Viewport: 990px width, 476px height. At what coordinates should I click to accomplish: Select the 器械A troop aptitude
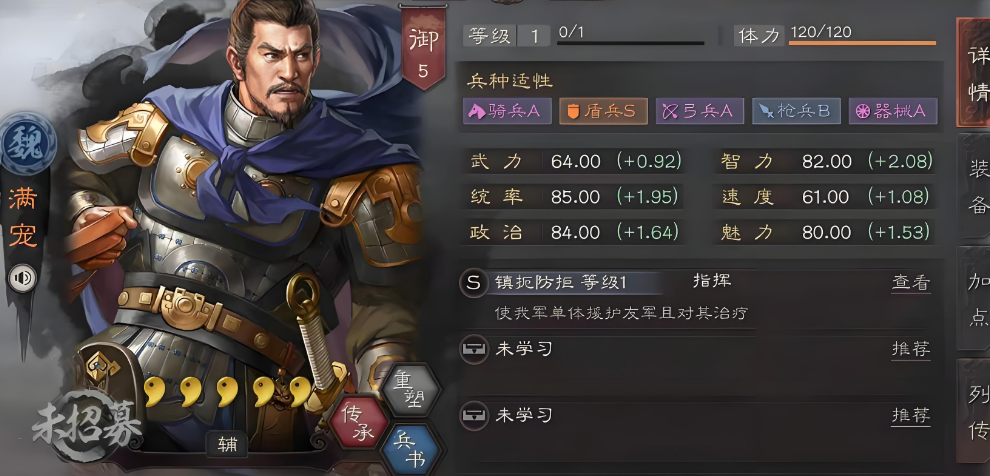893,111
